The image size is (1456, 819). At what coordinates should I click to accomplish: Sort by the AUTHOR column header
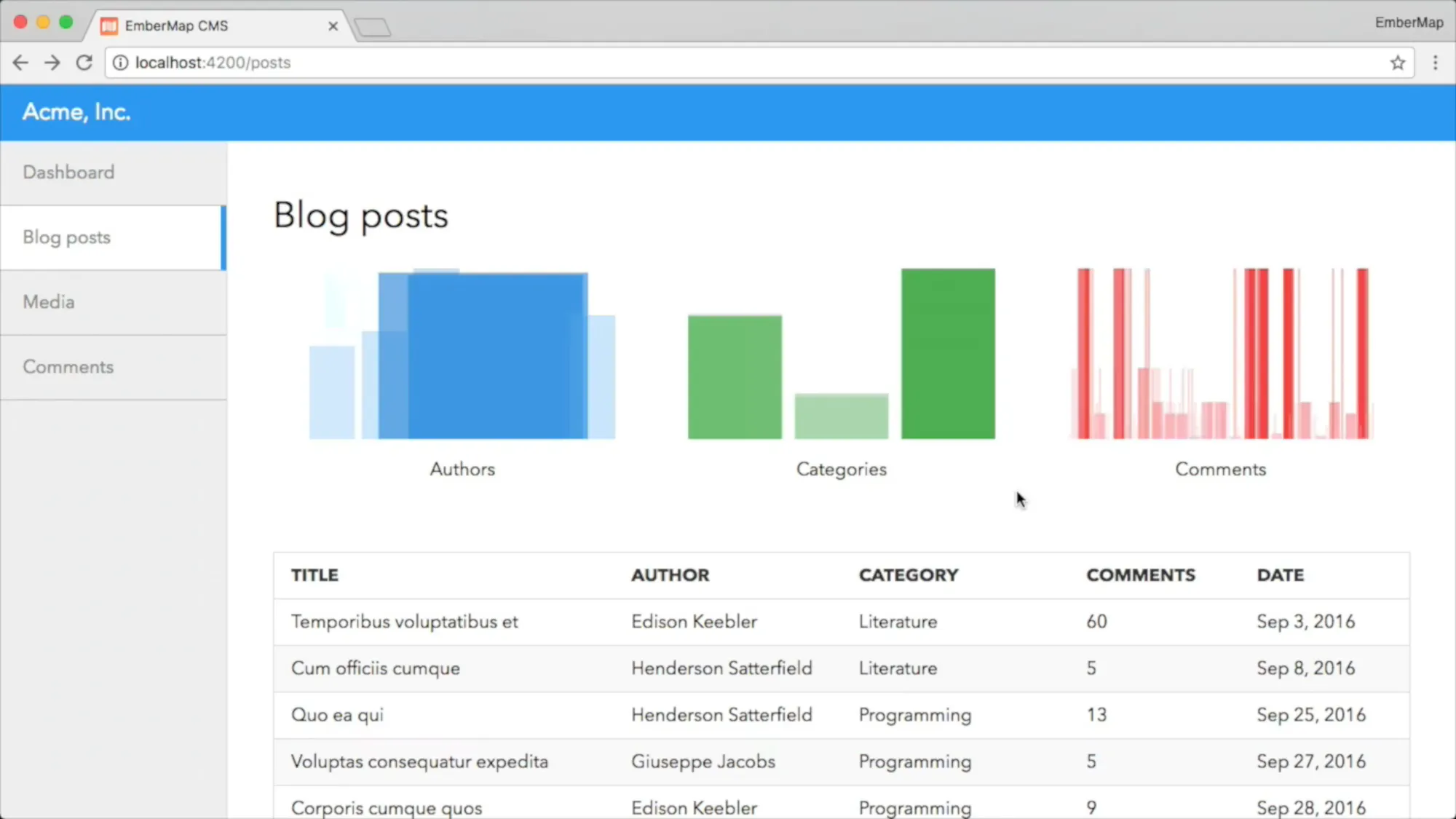(670, 575)
